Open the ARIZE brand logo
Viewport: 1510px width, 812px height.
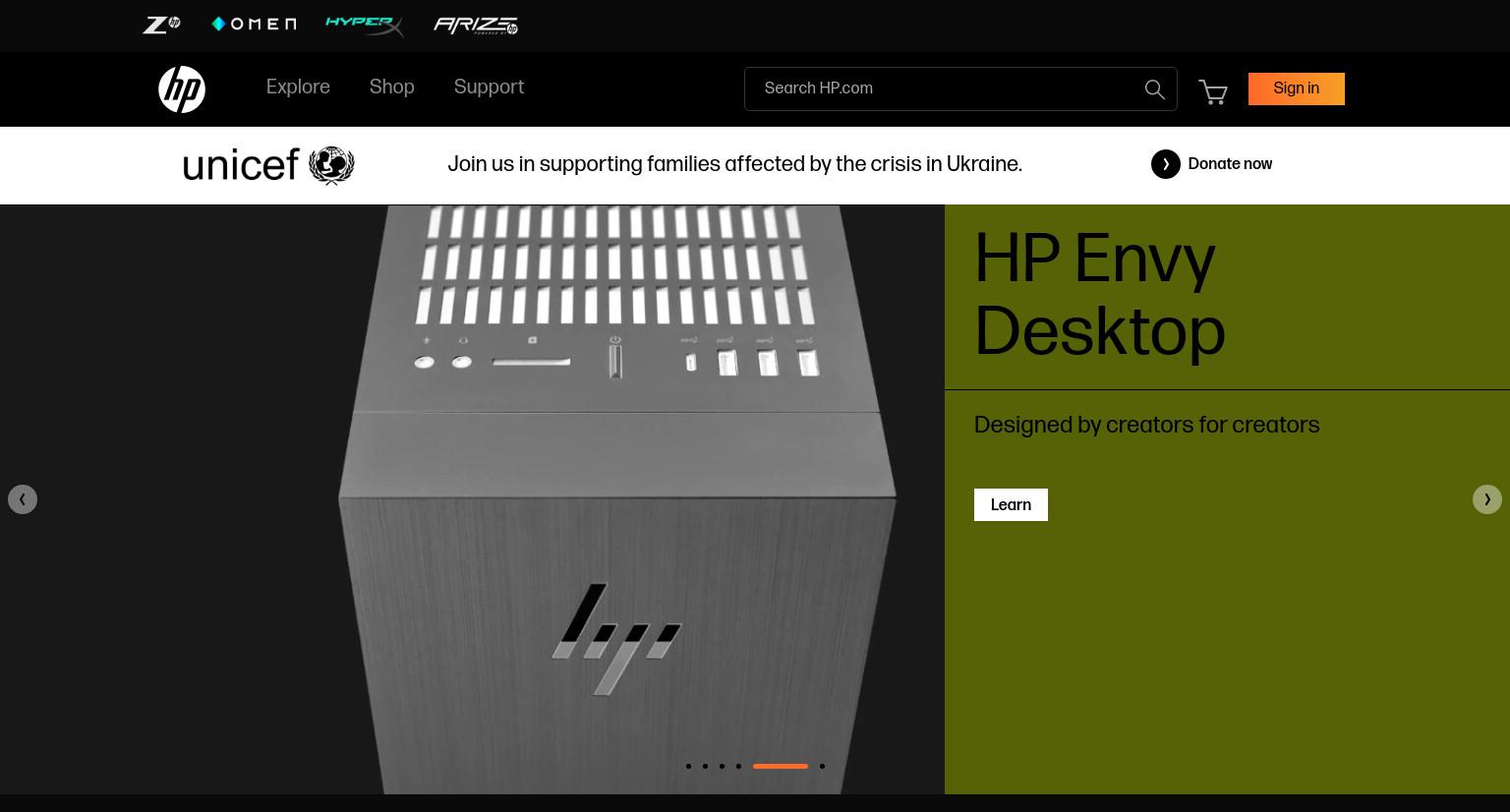point(476,26)
